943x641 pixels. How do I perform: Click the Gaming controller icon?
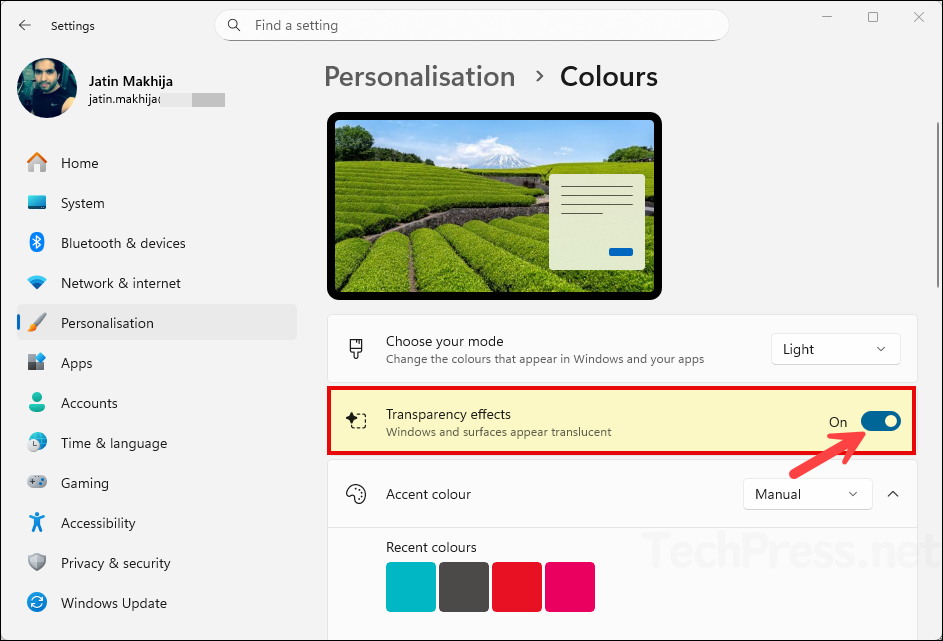click(x=37, y=483)
